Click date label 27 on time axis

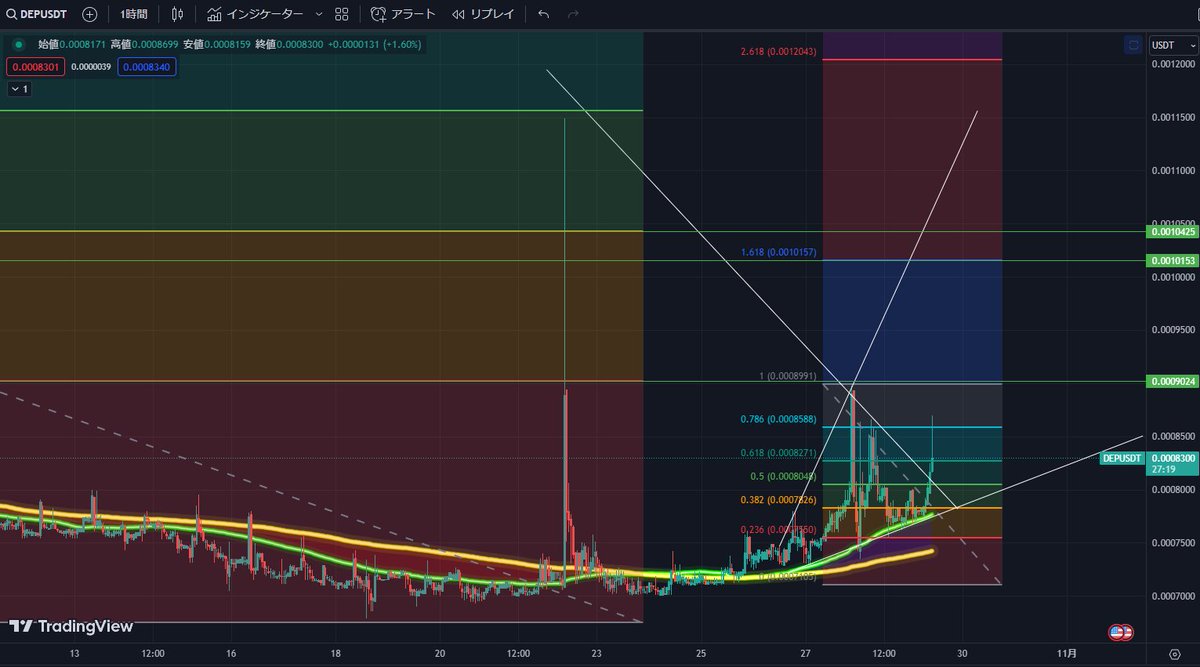(x=806, y=654)
